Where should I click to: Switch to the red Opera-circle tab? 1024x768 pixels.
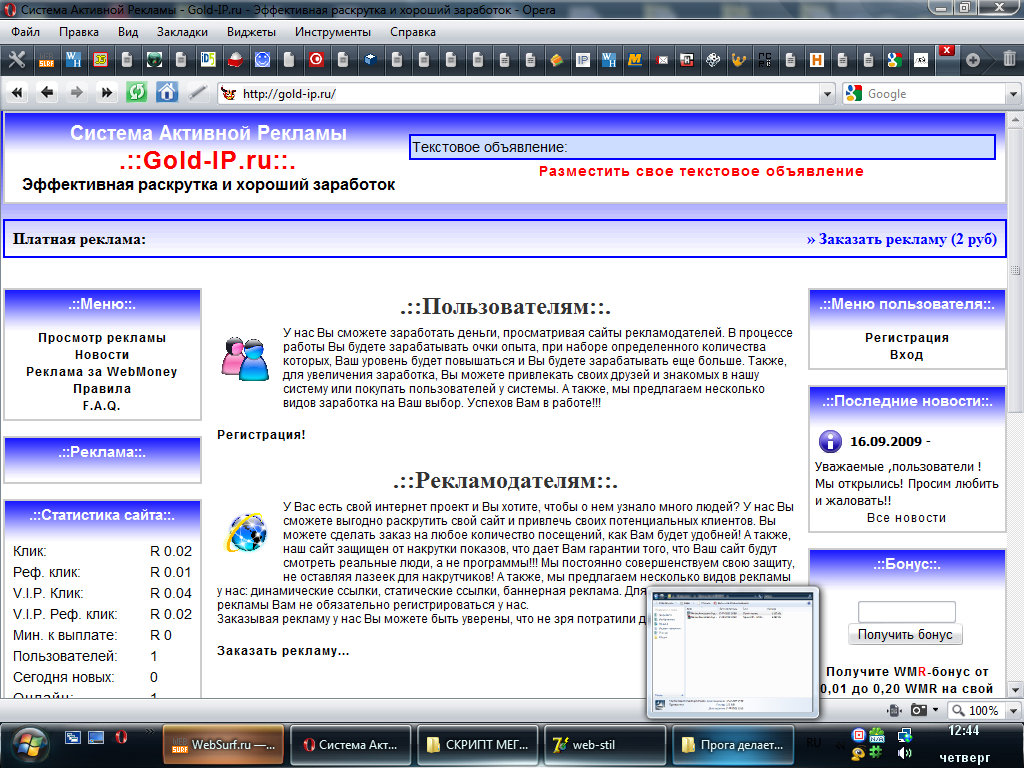click(x=316, y=60)
